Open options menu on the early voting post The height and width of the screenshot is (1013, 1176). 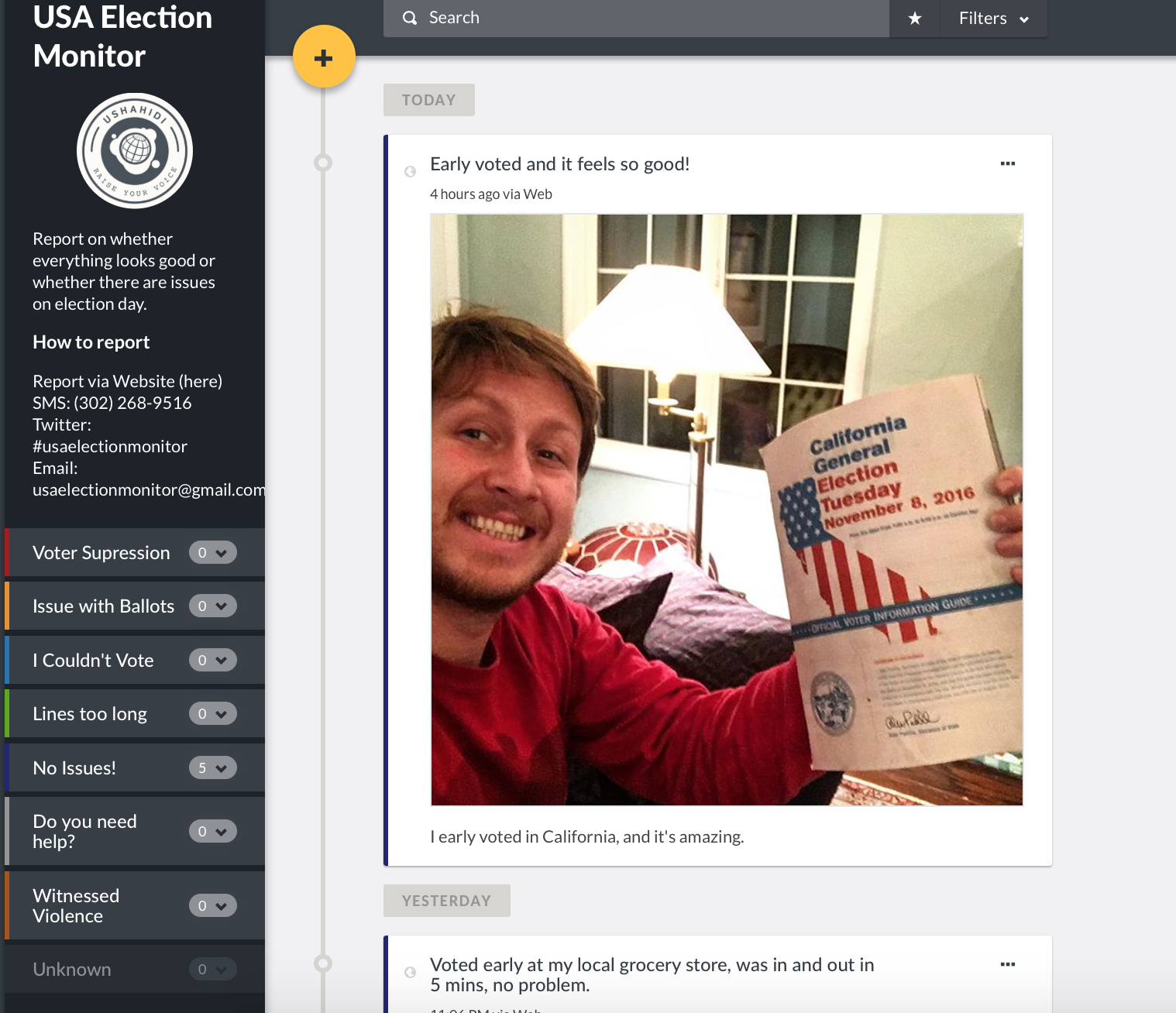click(x=1007, y=163)
